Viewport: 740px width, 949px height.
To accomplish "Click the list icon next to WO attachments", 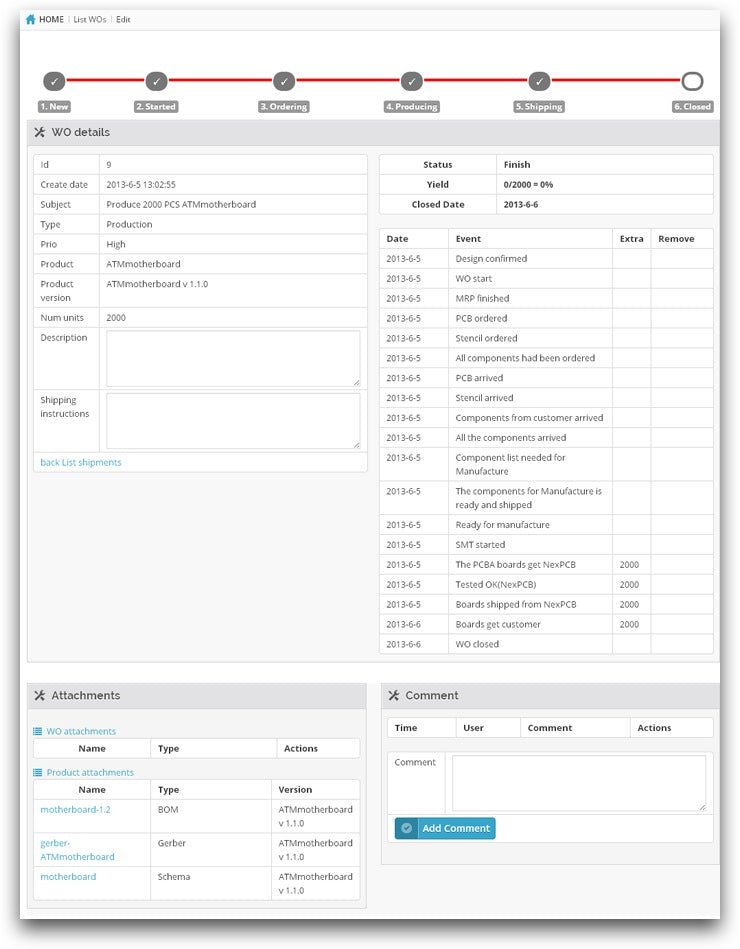I will point(38,731).
